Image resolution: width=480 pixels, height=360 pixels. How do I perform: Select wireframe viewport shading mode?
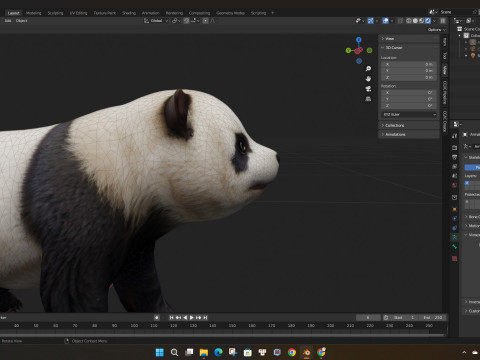(409, 21)
